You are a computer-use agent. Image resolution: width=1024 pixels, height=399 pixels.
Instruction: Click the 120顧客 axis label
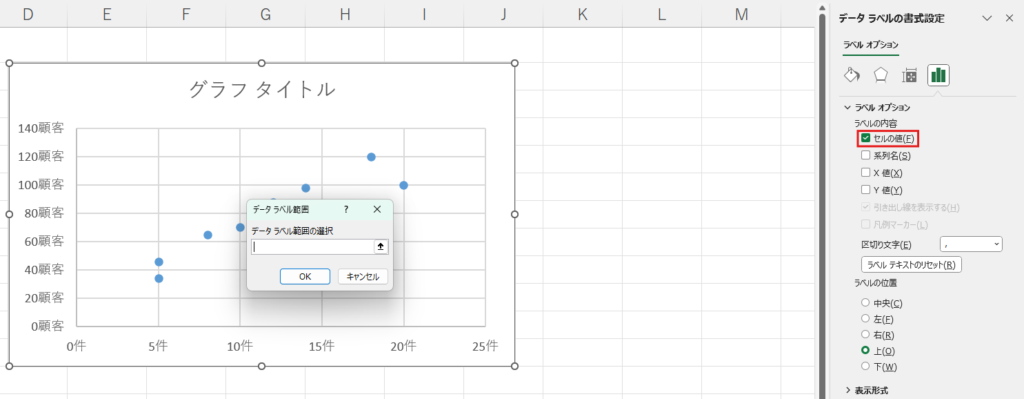click(x=41, y=156)
